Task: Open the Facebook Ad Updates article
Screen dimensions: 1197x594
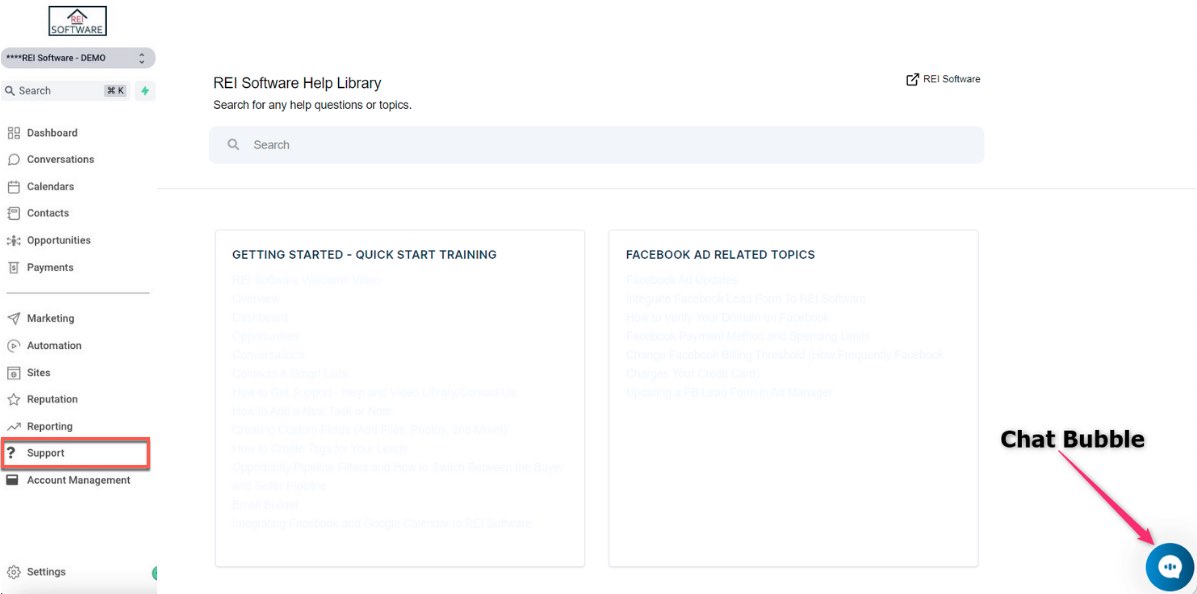Action: click(682, 279)
